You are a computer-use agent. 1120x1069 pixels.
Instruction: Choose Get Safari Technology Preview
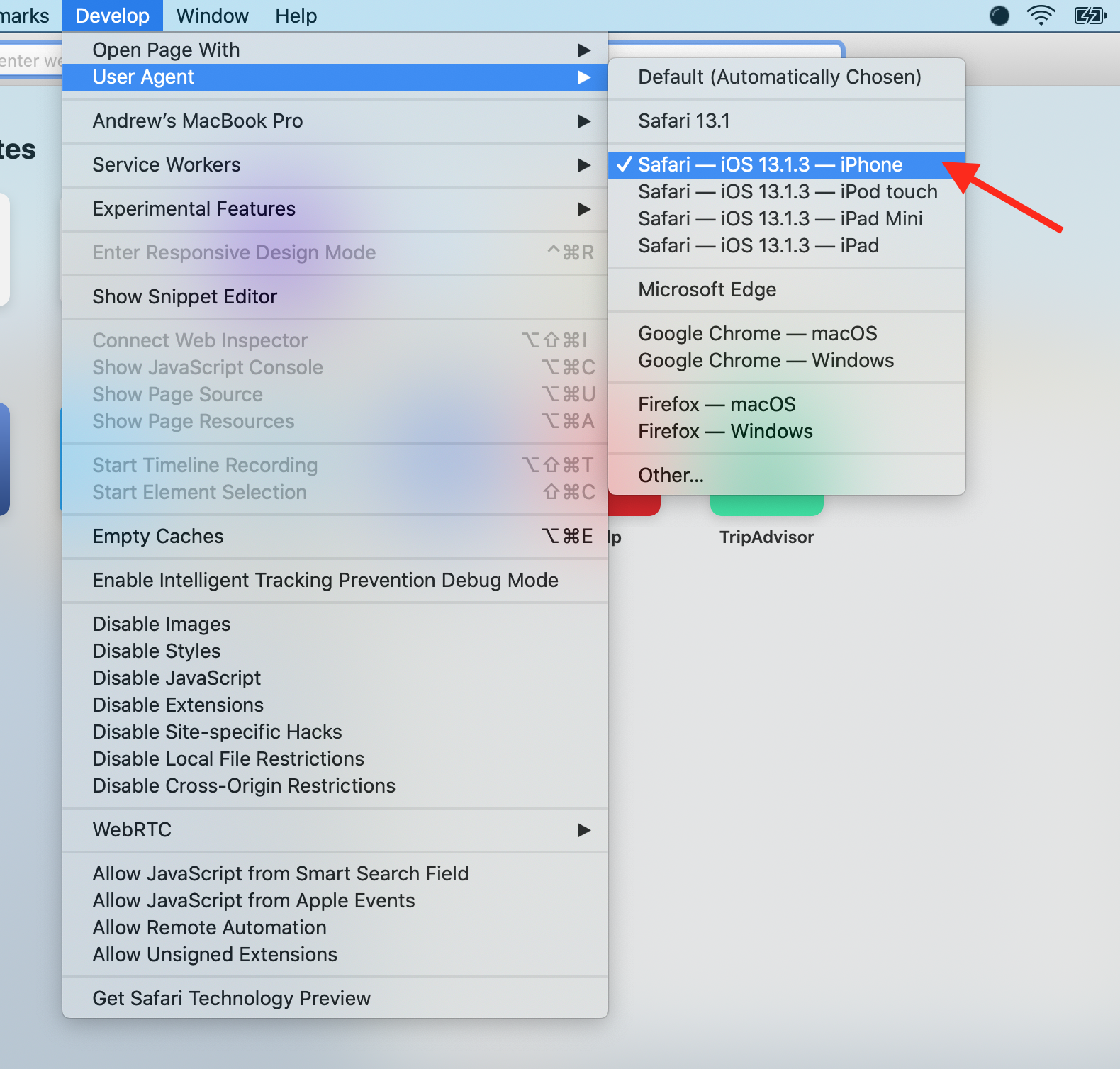tap(335, 998)
